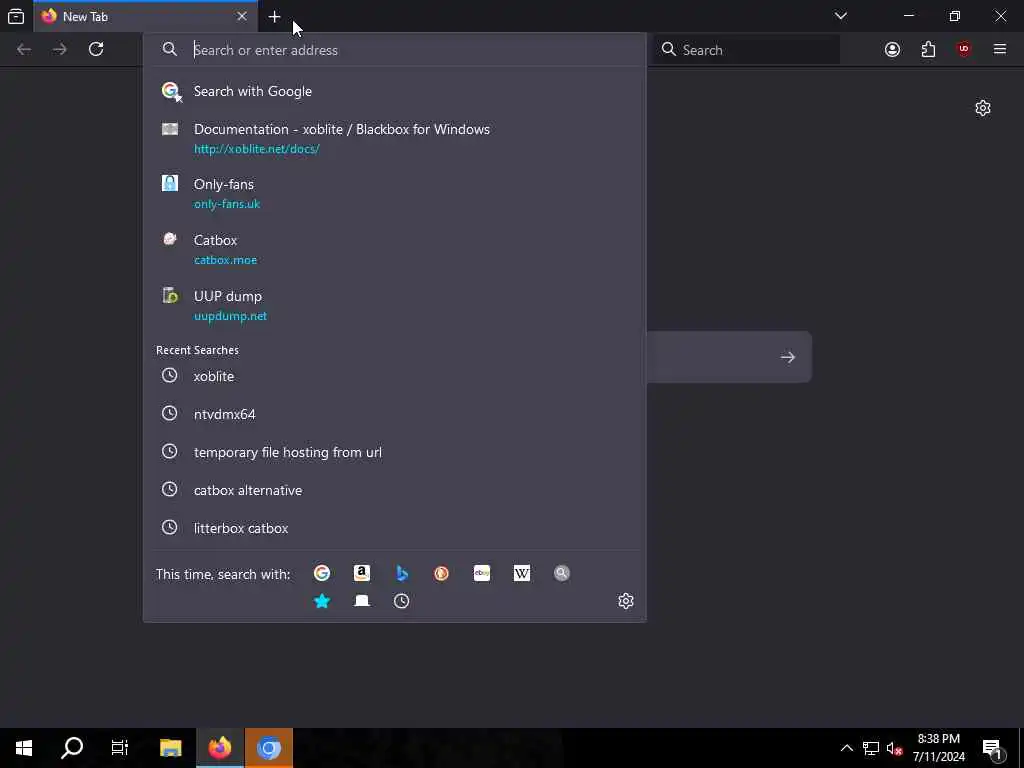Click the Chromium taskbar icon

pyautogui.click(x=268, y=748)
